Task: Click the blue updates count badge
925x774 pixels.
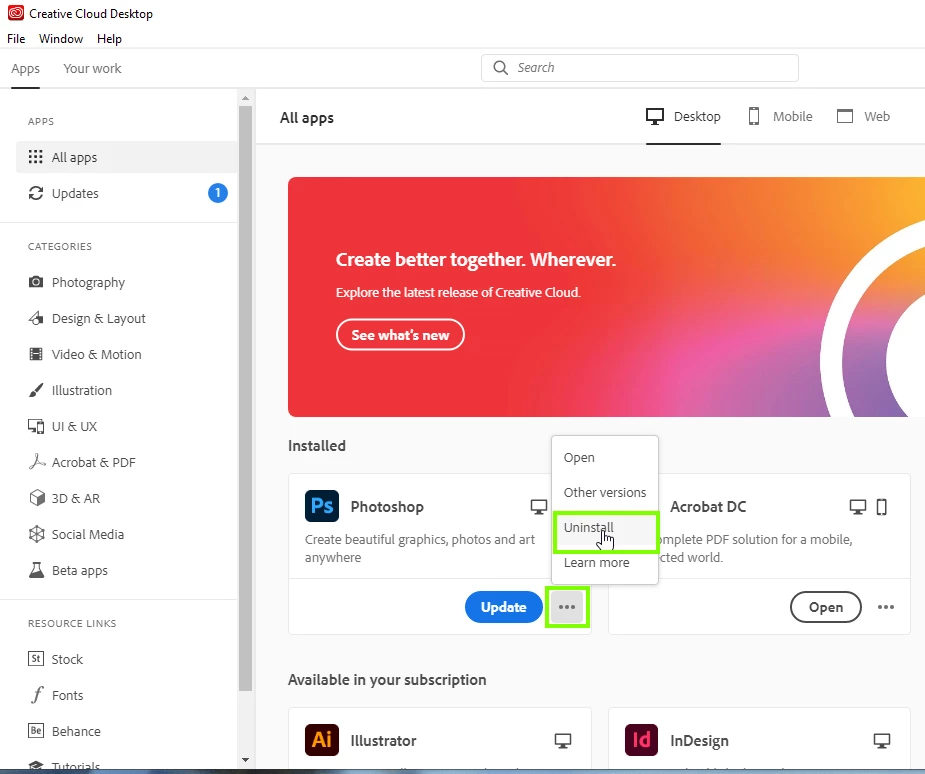Action: click(x=218, y=193)
